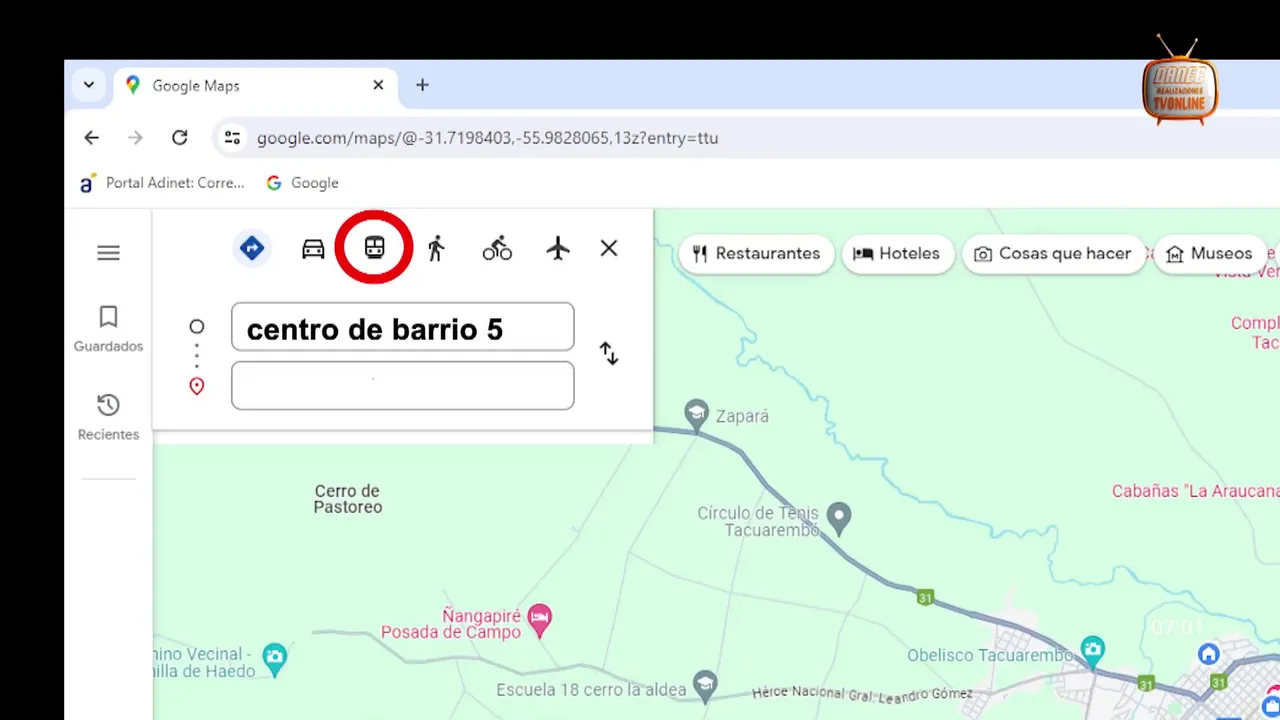The image size is (1280, 720).
Task: Open site information icon in address bar
Action: (232, 138)
